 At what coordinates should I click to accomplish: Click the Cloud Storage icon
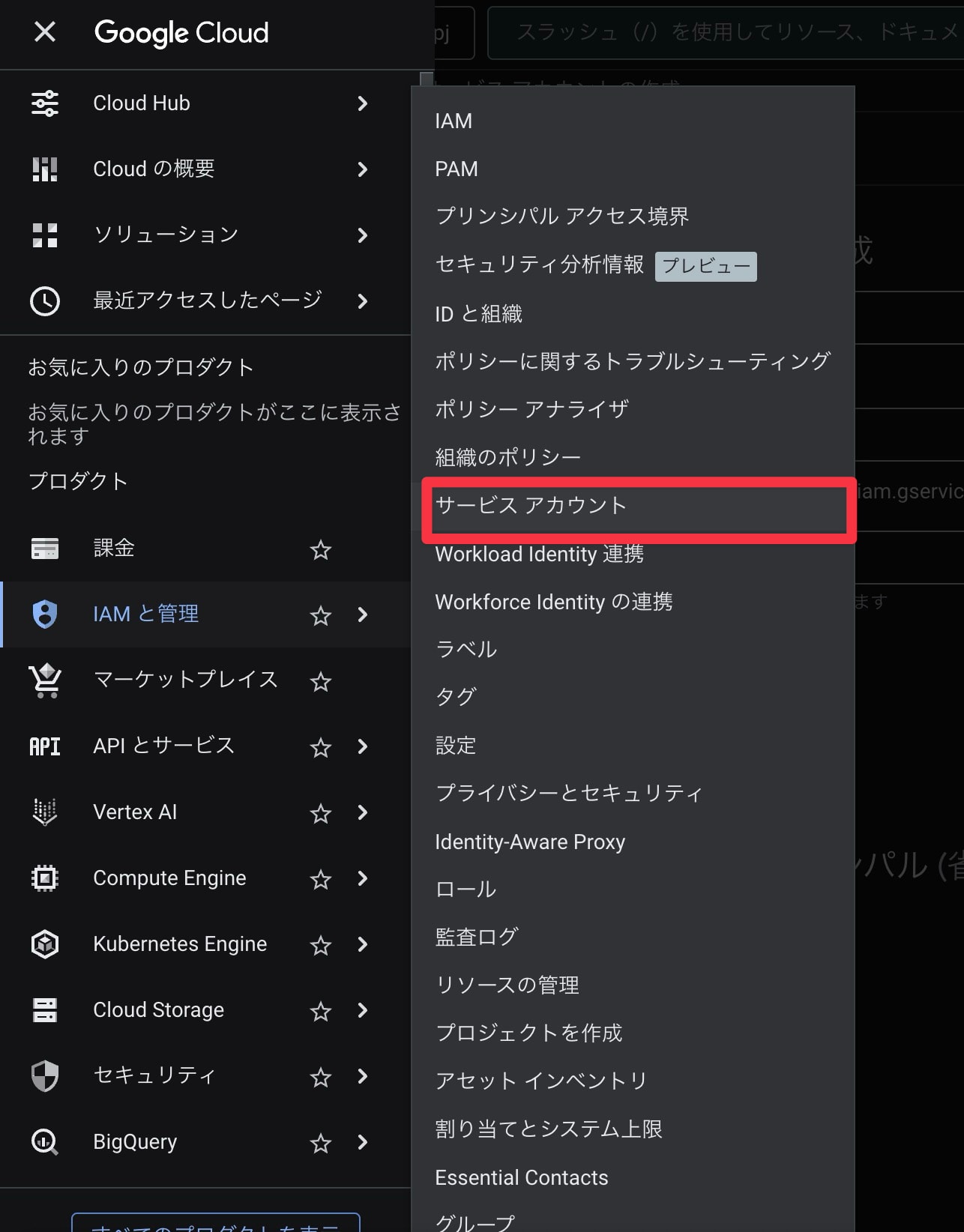click(x=45, y=1010)
